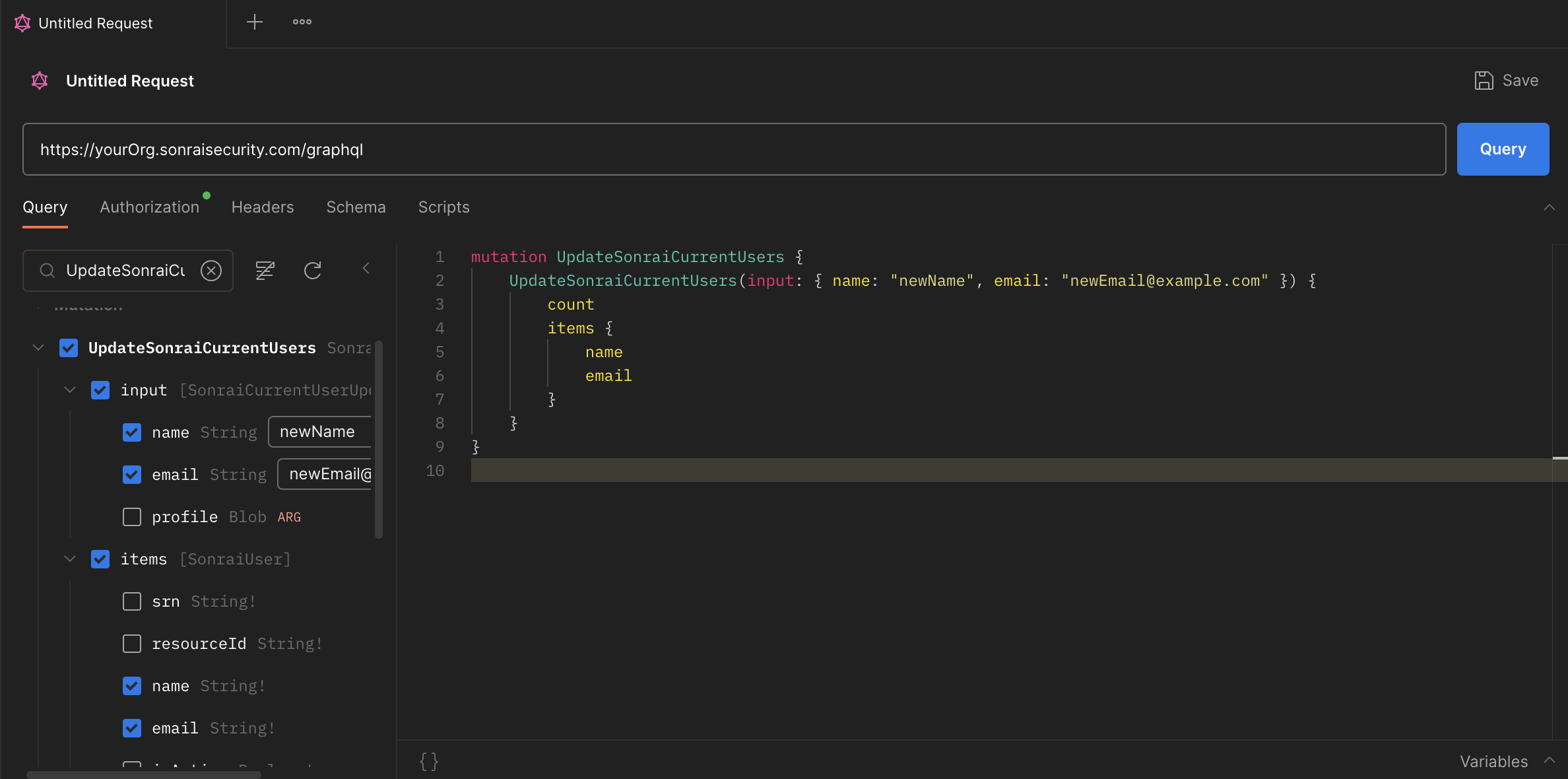Click line number 10 in the editor gutter
Screen dimensions: 1568x779
[x=435, y=471]
